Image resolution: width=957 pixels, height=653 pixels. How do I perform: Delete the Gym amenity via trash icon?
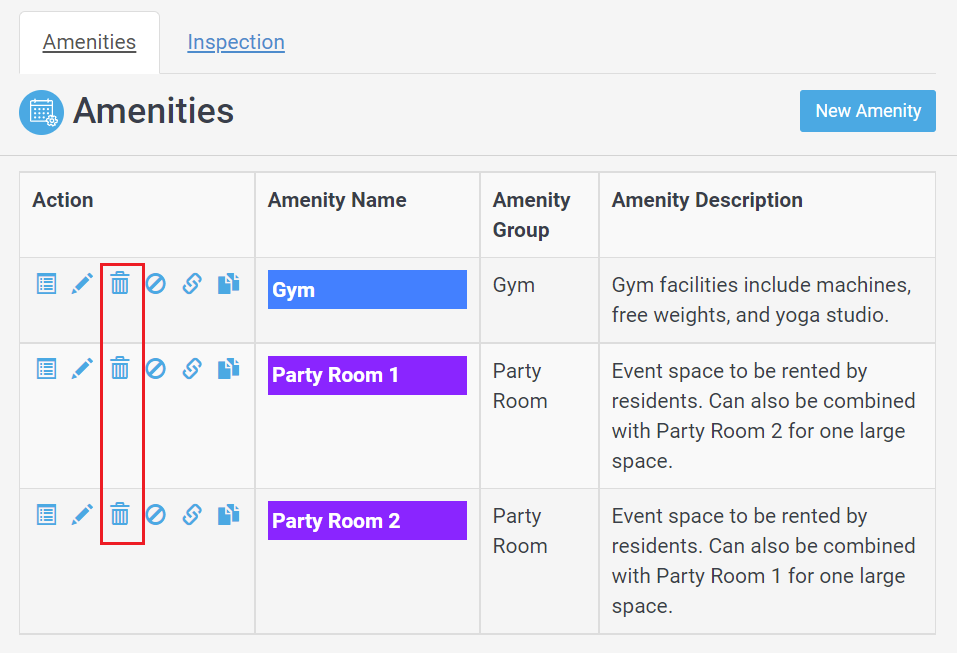click(x=120, y=284)
